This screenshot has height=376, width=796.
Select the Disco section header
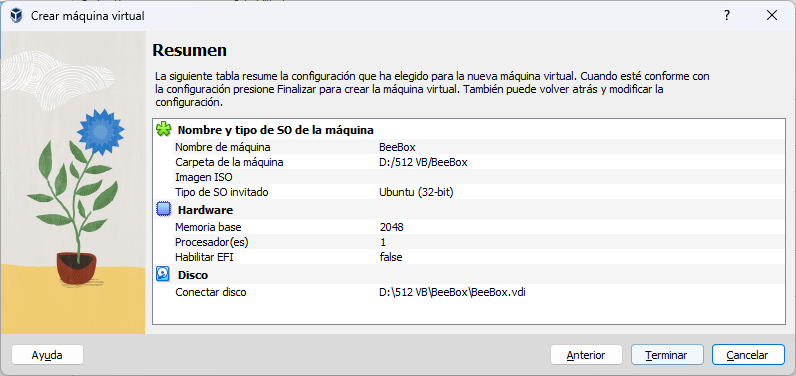pos(193,275)
